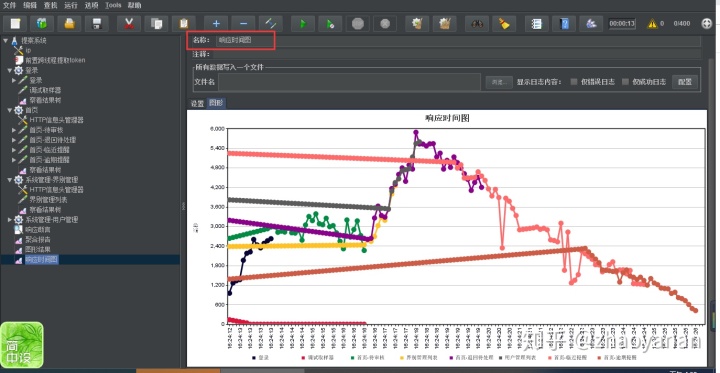The height and width of the screenshot is (373, 720).
Task: Collapse the 登录 thread group
Action: (10, 70)
